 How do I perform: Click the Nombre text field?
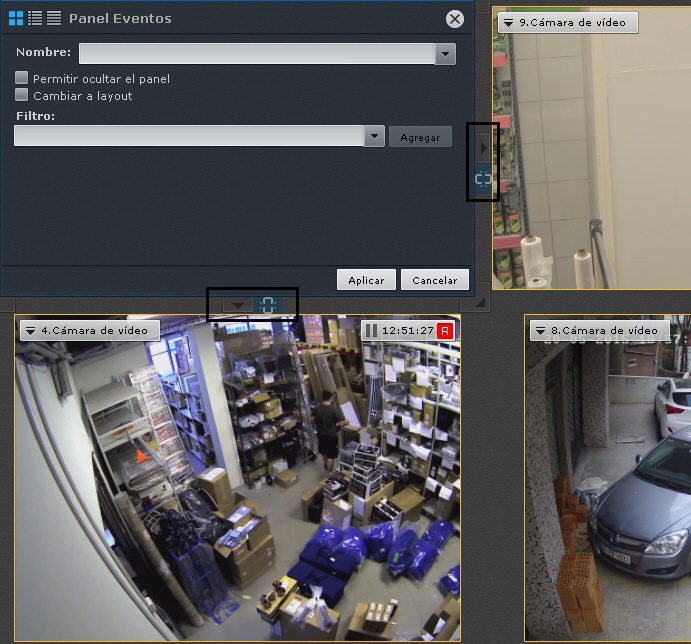coord(257,54)
